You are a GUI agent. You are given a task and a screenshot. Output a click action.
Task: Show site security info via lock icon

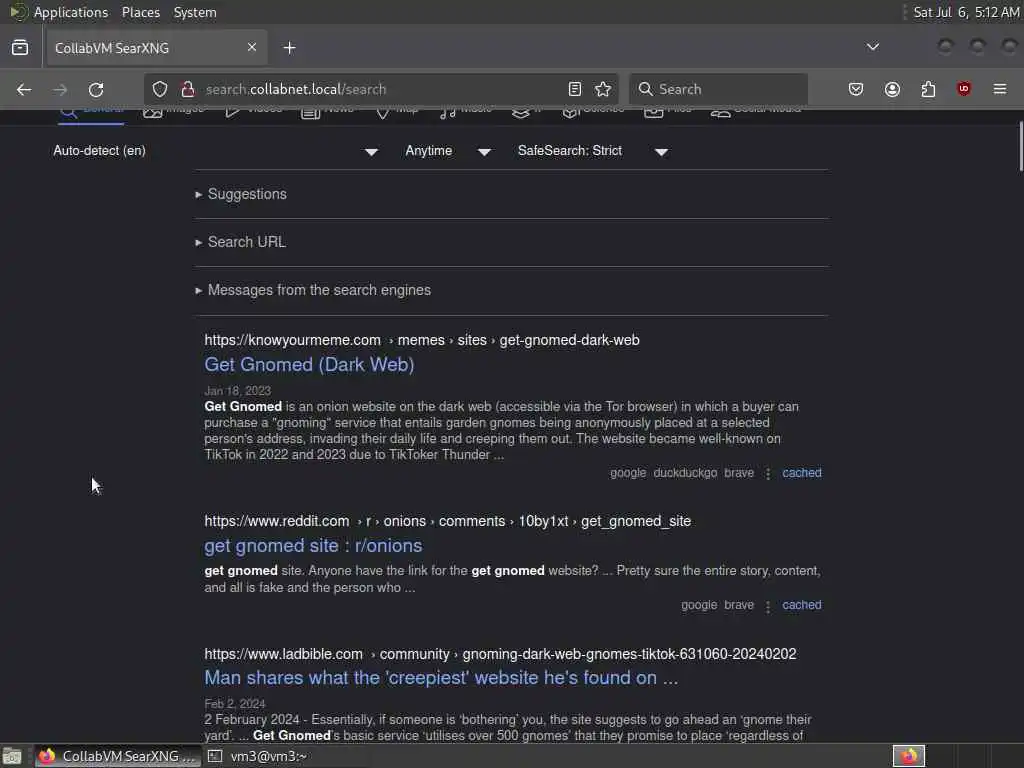point(188,89)
